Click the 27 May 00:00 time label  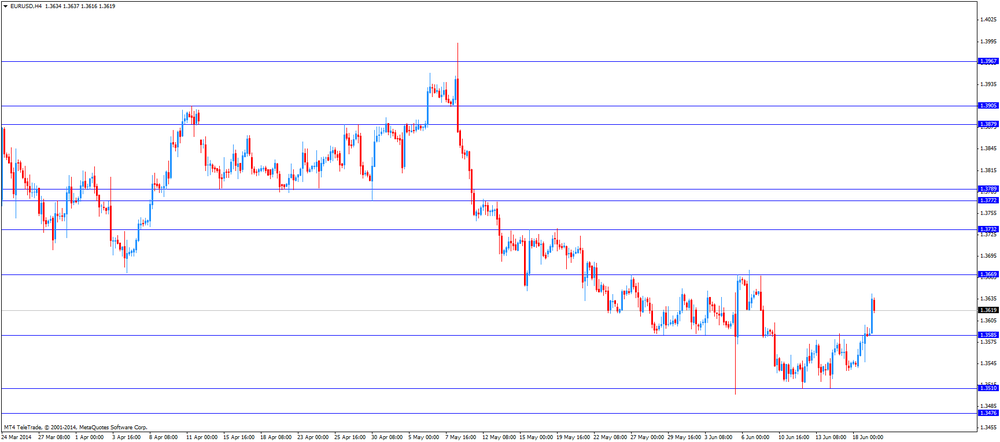646,438
